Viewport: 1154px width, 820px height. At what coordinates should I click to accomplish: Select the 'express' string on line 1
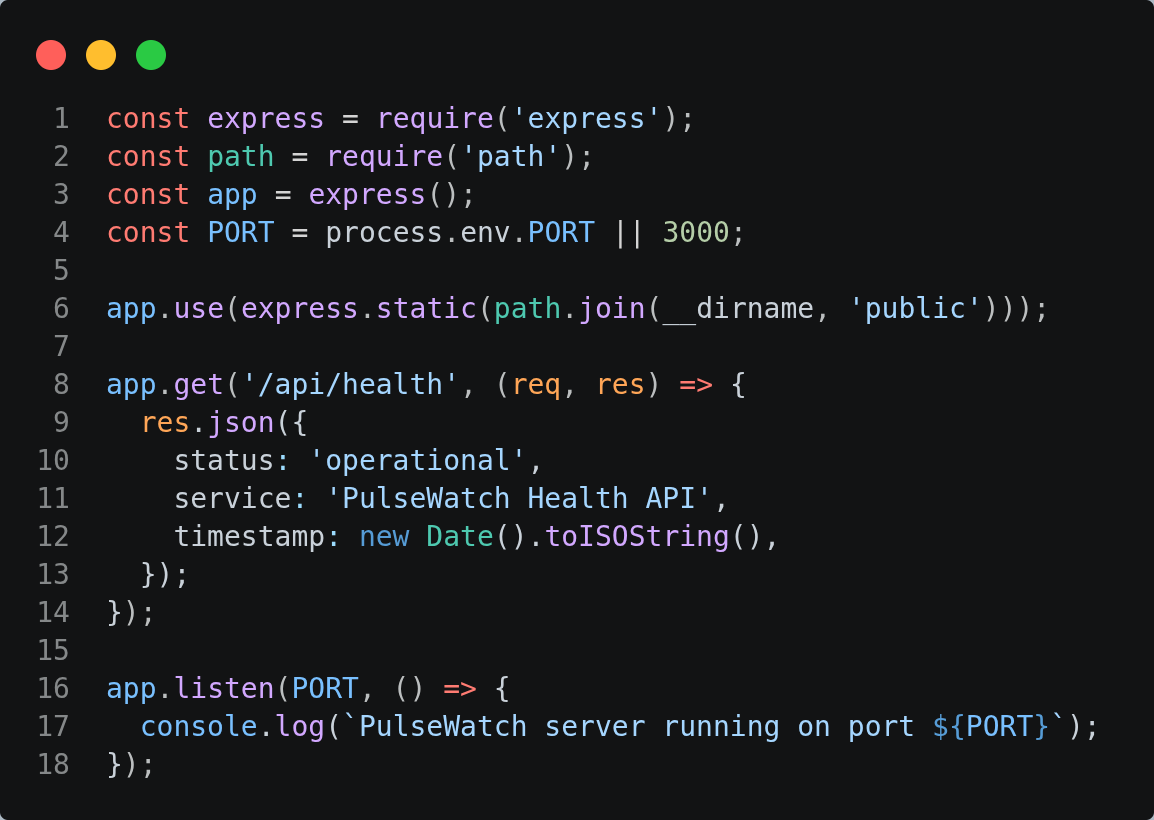click(587, 119)
